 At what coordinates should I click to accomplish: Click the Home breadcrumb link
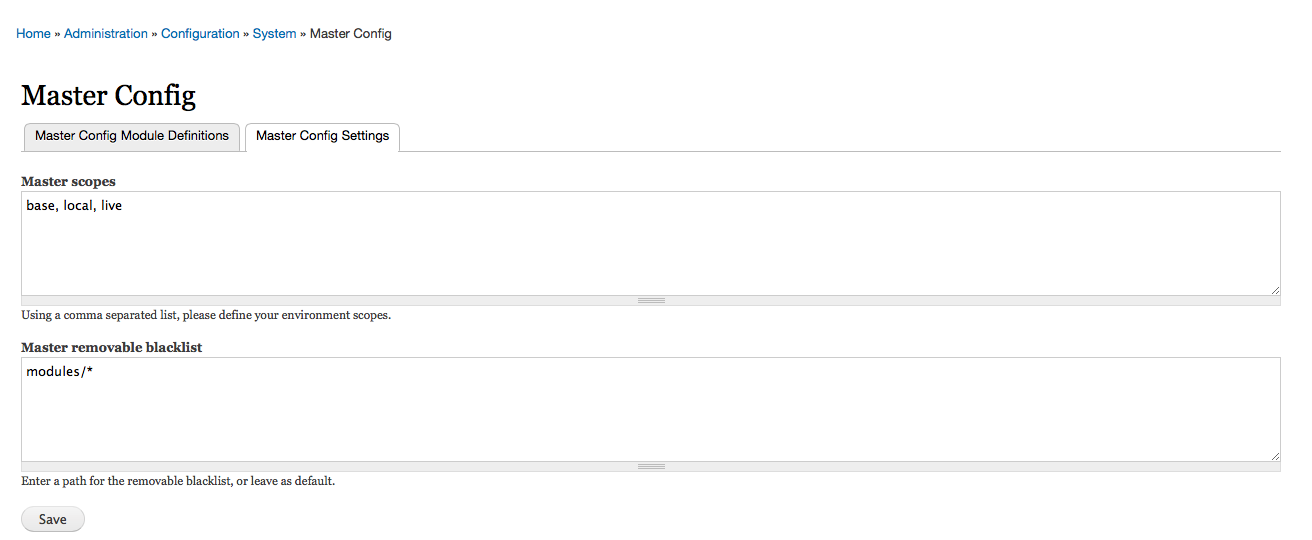[x=33, y=34]
